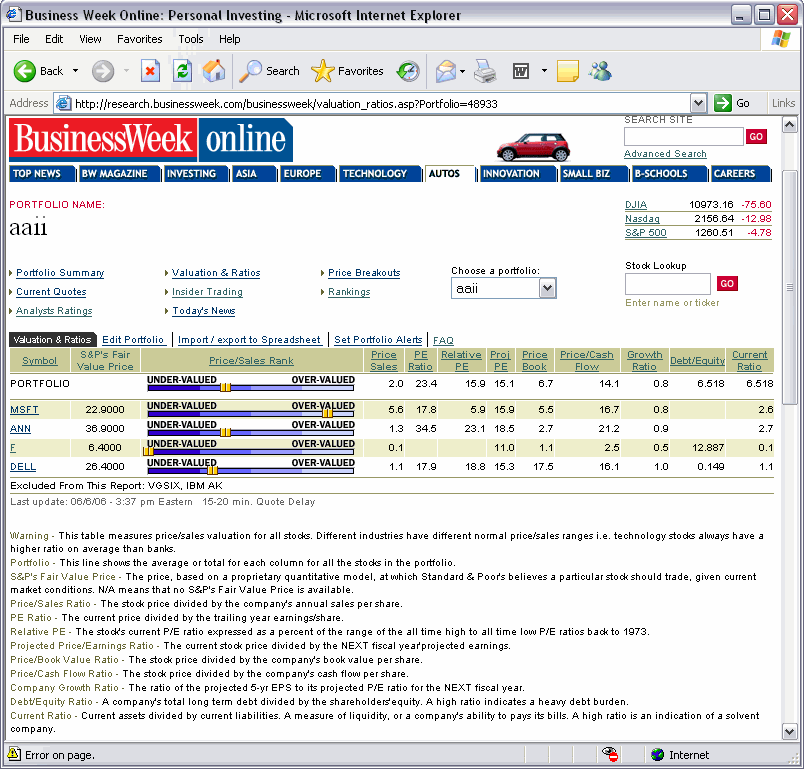Open the Tools menu
Image resolution: width=804 pixels, height=769 pixels.
point(191,39)
